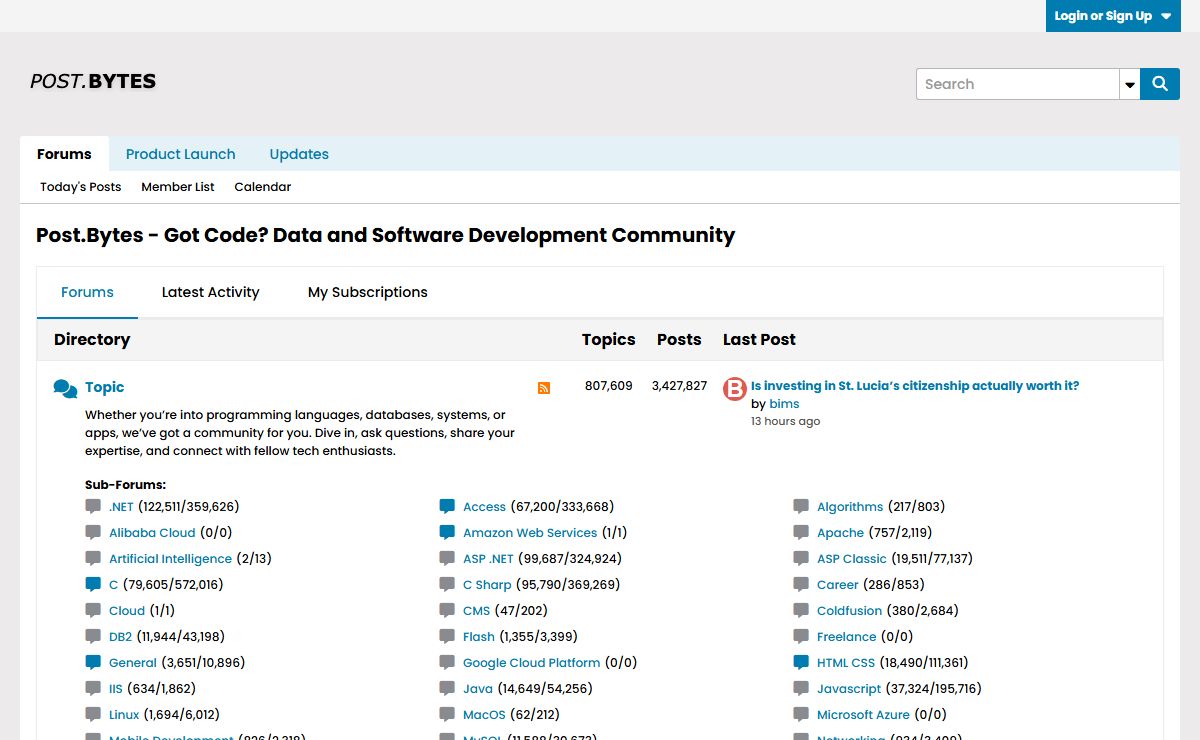
Task: Subscribe via the Topic RSS feed icon
Action: 544,388
